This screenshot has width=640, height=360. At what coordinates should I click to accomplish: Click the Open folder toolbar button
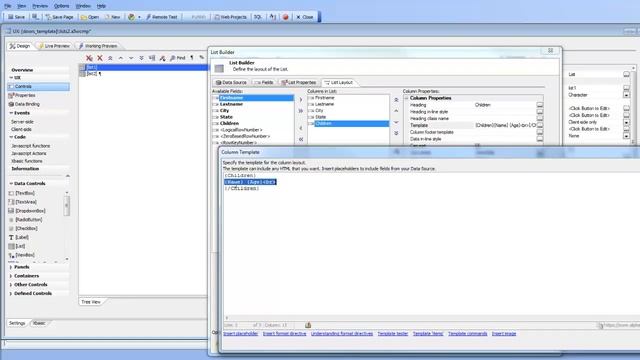pyautogui.click(x=90, y=17)
